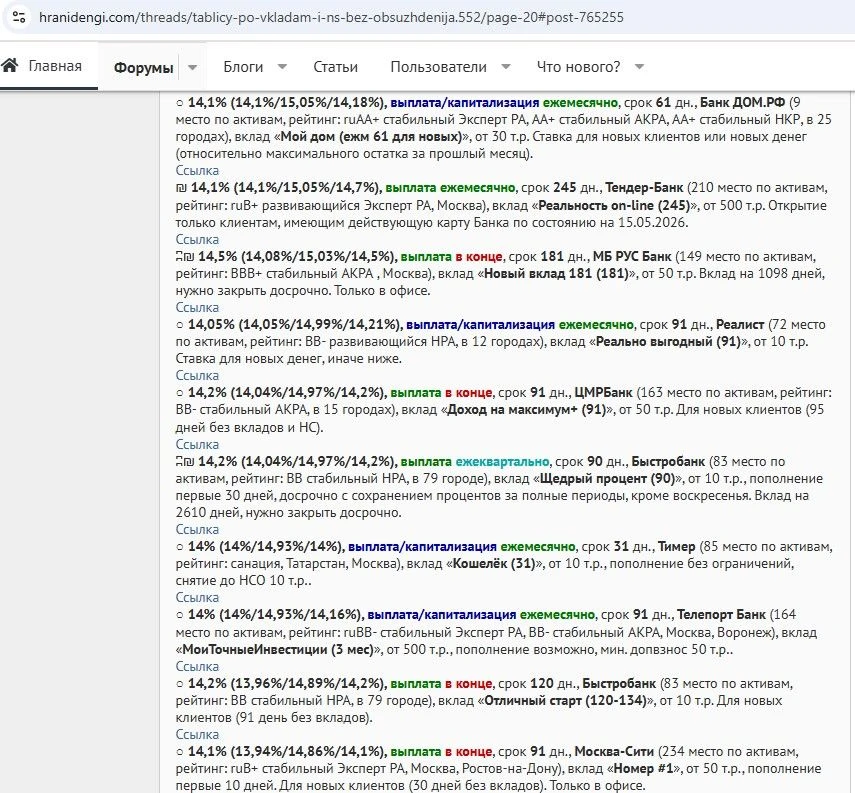Open the Статьи menu item

335,67
